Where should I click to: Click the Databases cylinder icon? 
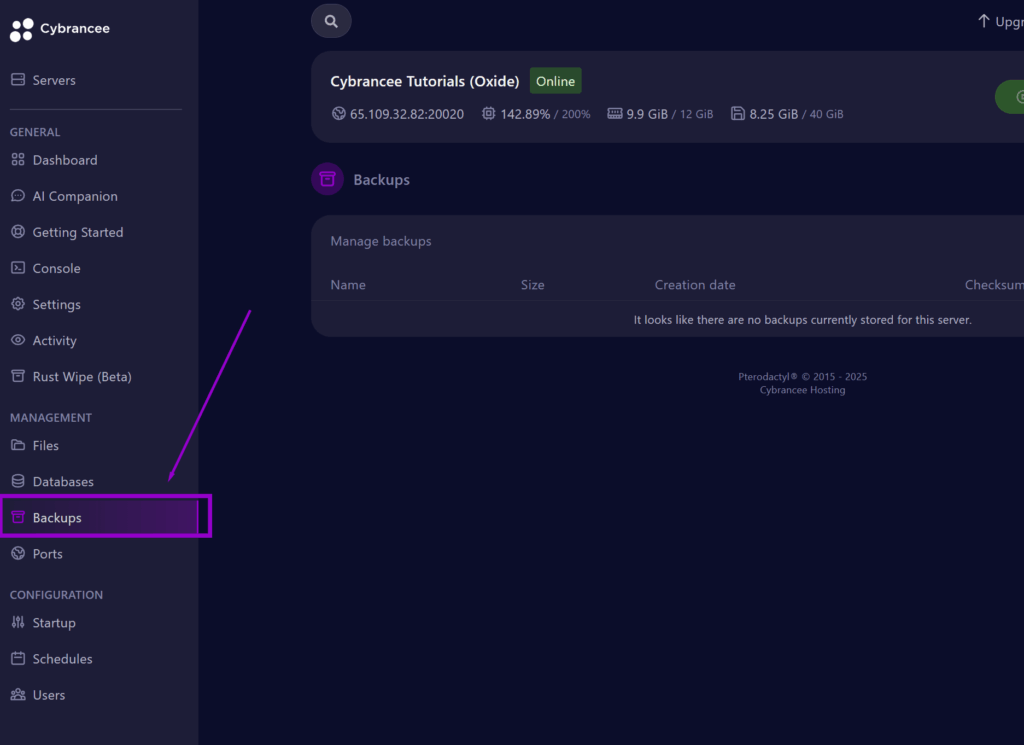[x=18, y=481]
